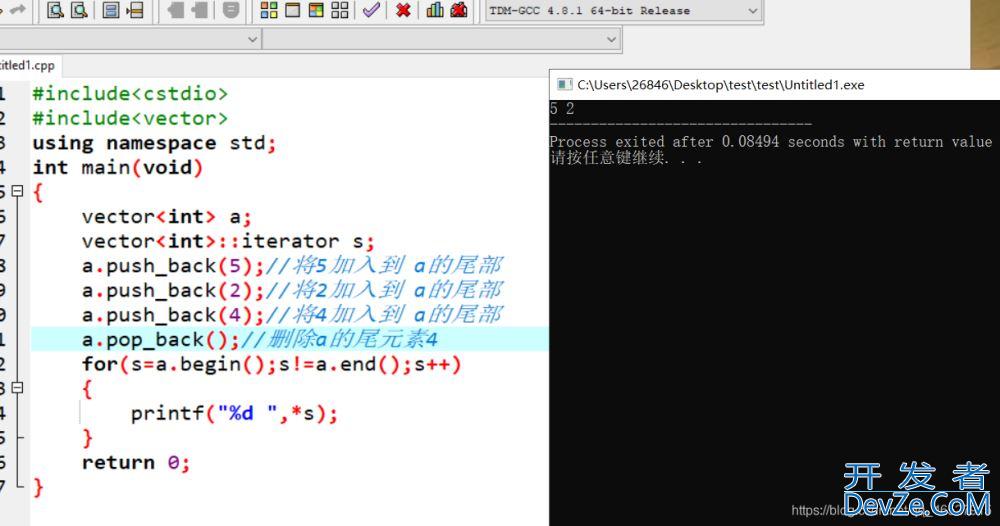
Task: Click the Go to line icon
Action: pyautogui.click(x=135, y=10)
